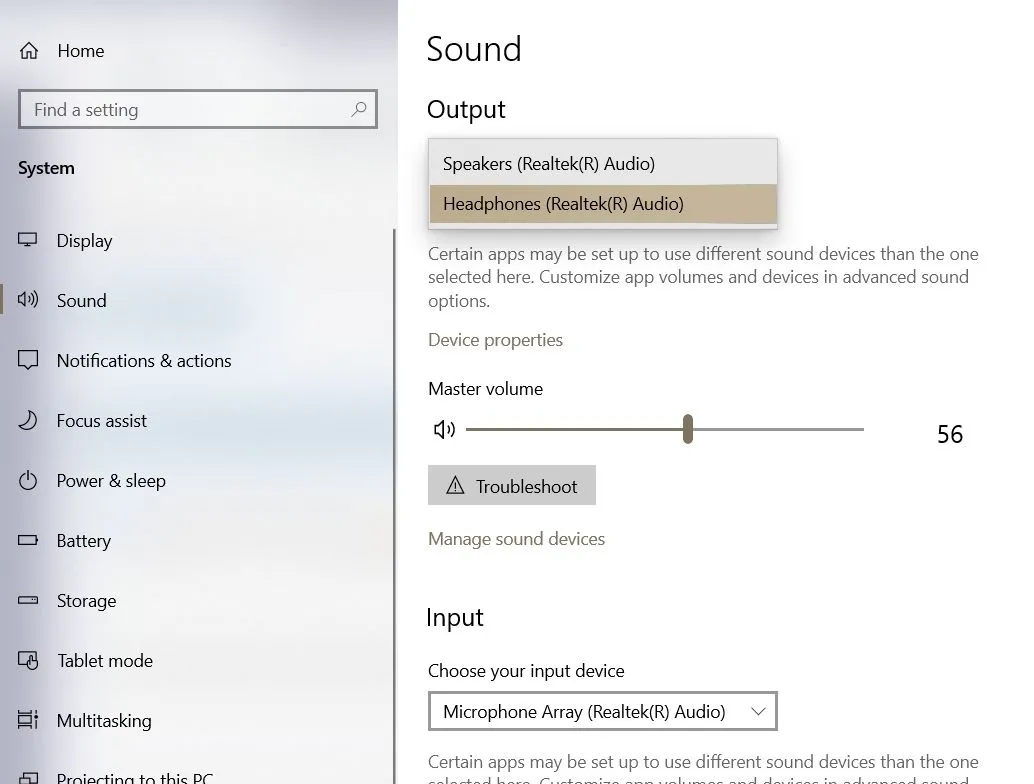The image size is (1034, 784).
Task: Mute the master volume speaker icon
Action: point(444,430)
